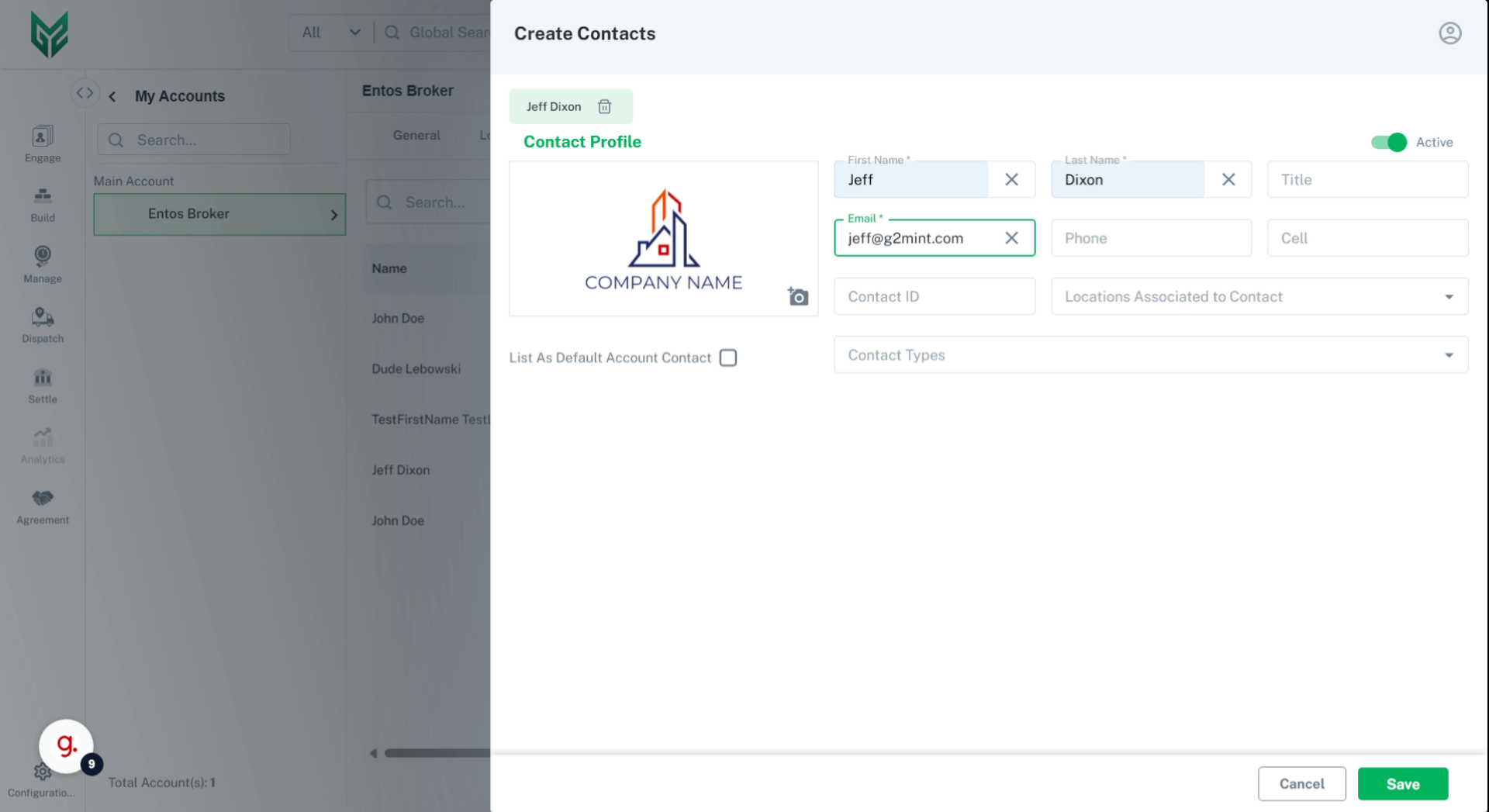Open the user profile icon in Create Contacts header
1489x812 pixels.
click(x=1450, y=33)
